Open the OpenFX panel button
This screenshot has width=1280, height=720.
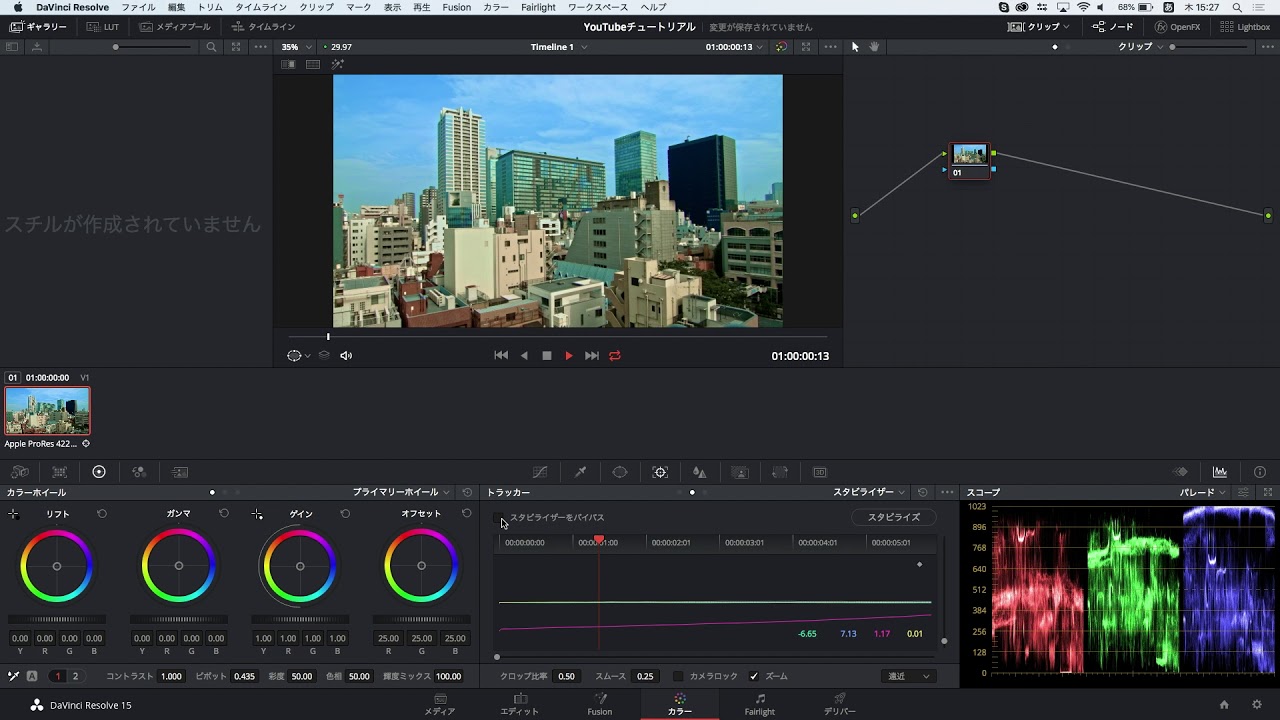click(1176, 27)
